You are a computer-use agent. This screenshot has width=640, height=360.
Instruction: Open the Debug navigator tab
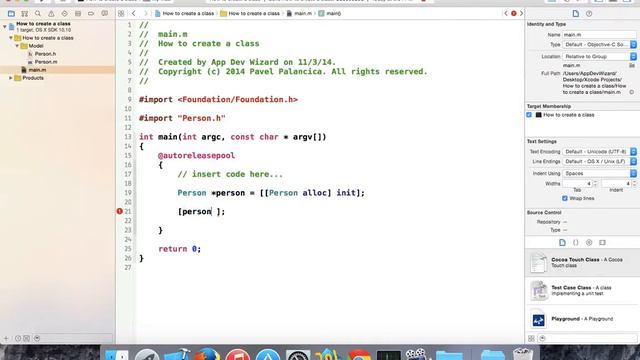(x=78, y=13)
